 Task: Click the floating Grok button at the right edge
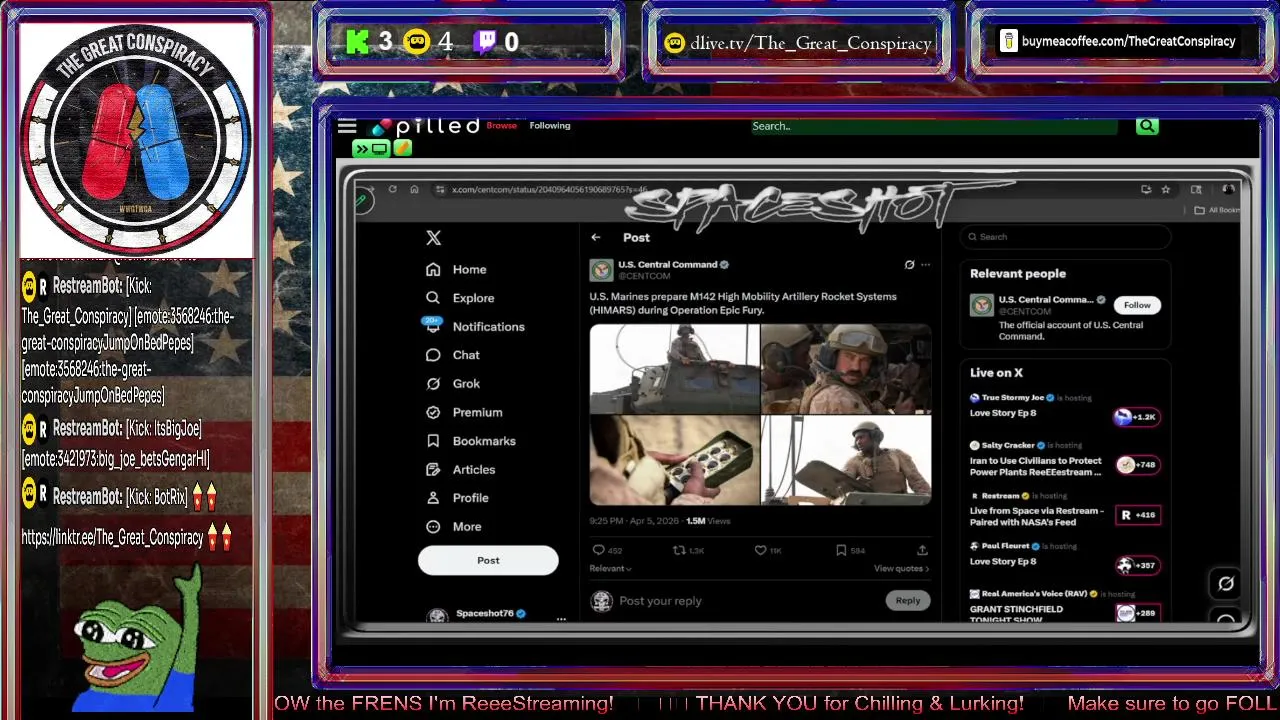click(x=1225, y=584)
